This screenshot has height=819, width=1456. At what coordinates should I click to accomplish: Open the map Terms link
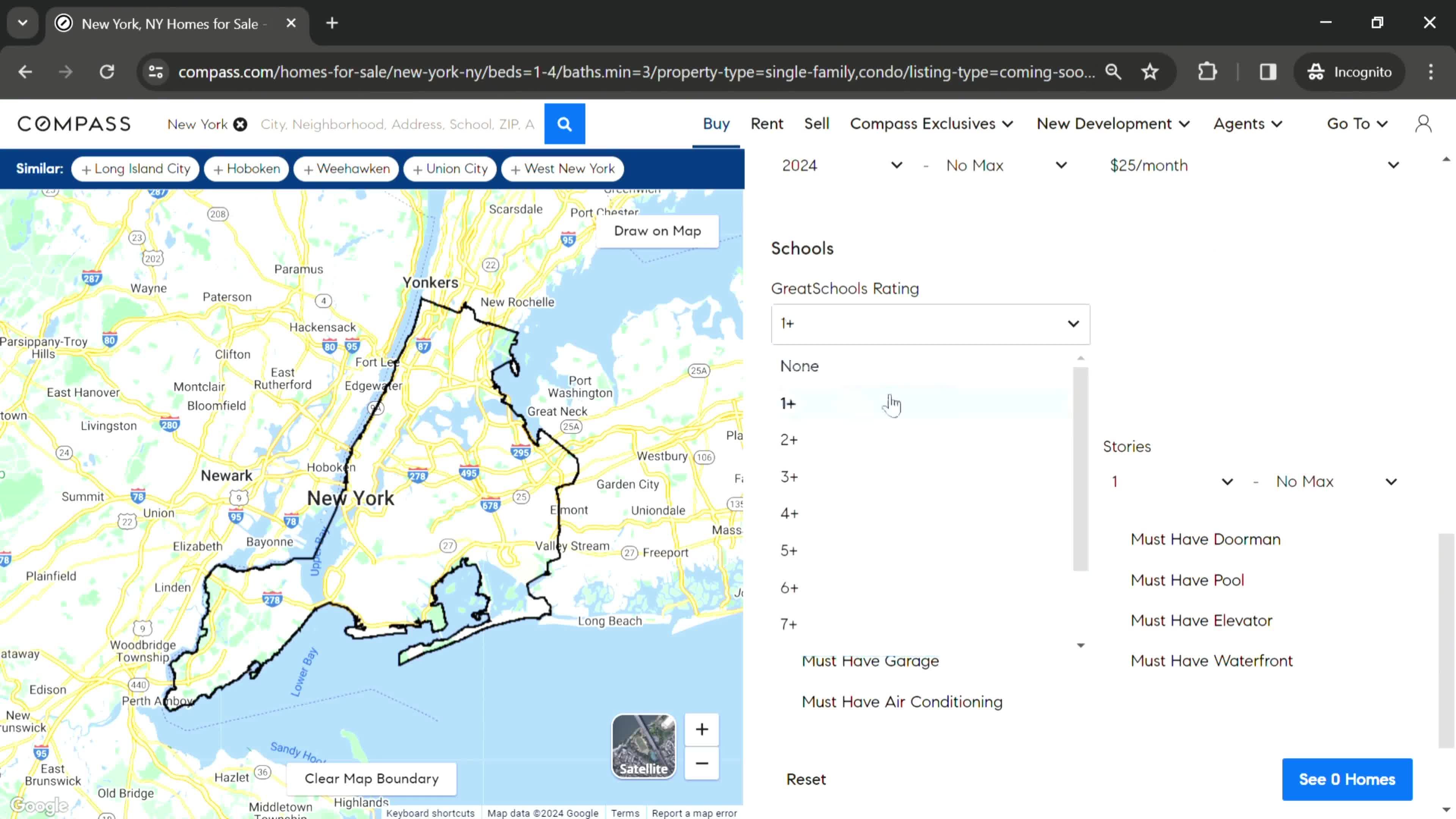pos(624,813)
